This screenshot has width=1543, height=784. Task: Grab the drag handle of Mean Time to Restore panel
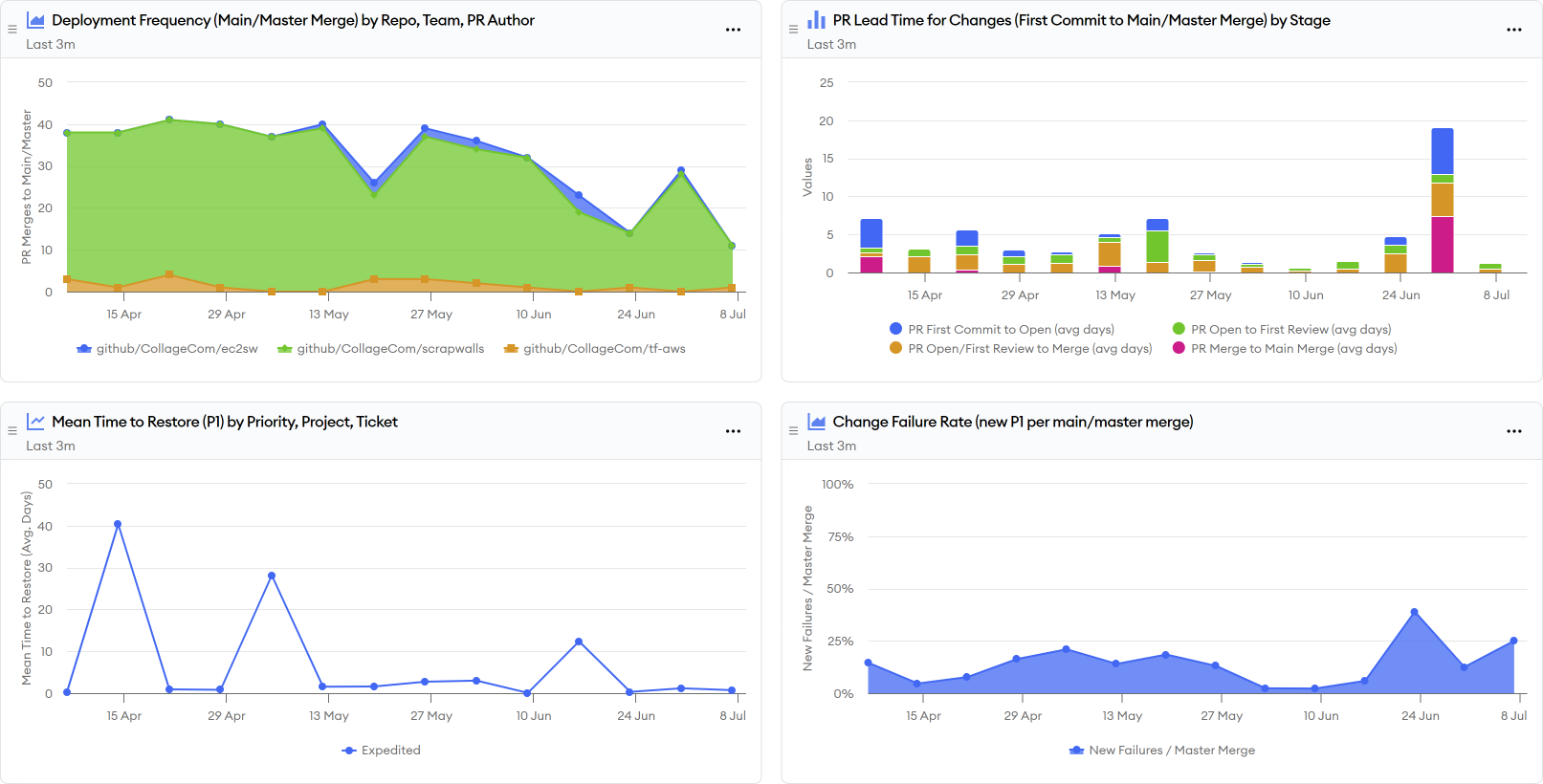point(12,431)
